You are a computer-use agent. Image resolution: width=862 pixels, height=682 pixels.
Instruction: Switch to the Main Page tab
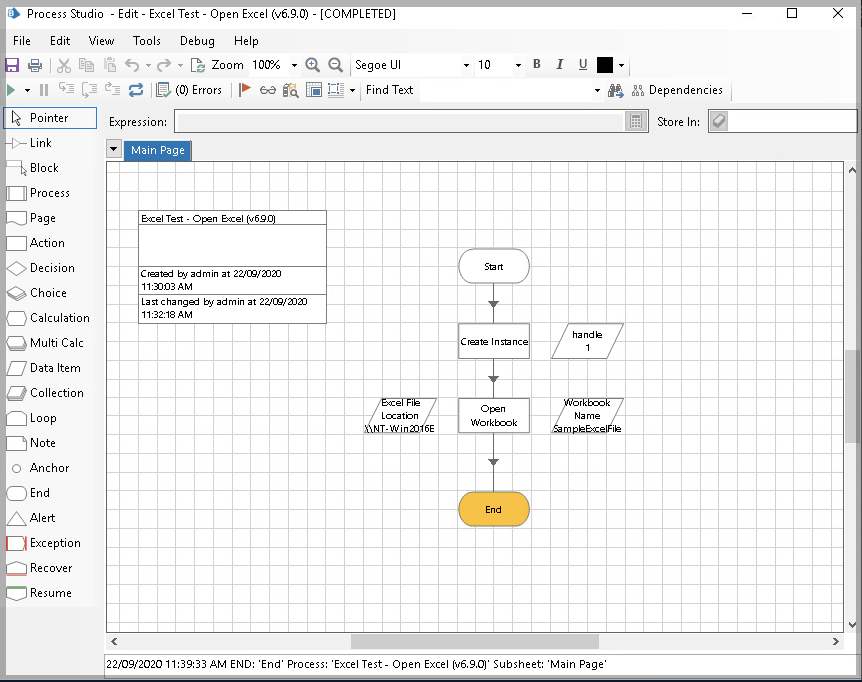(x=158, y=150)
